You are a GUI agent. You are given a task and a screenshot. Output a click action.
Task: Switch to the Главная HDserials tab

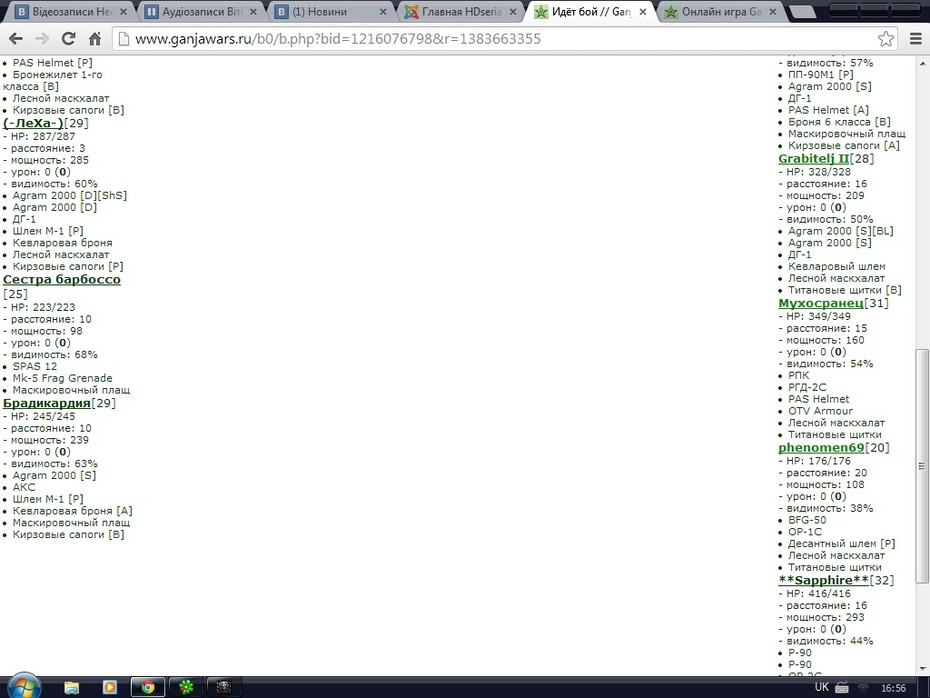tap(461, 11)
